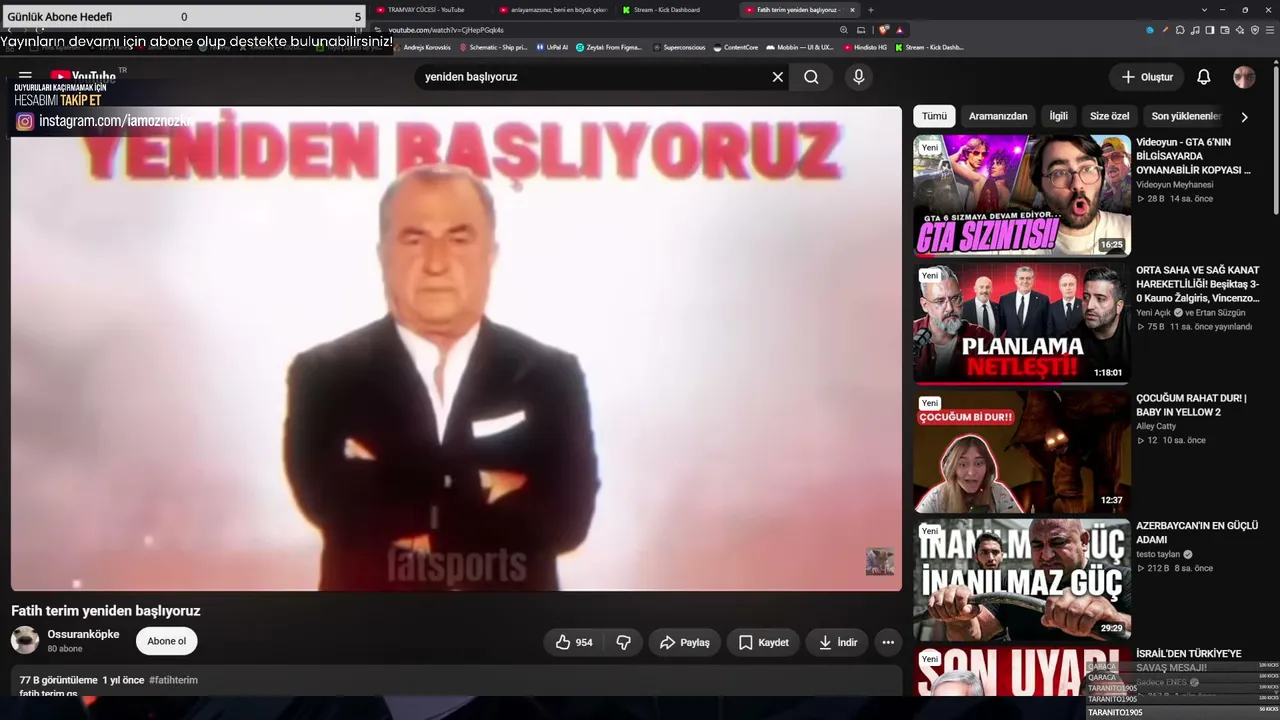Open the Ossurankӧpke channel avatar
1280x720 pixels.
tap(25, 640)
